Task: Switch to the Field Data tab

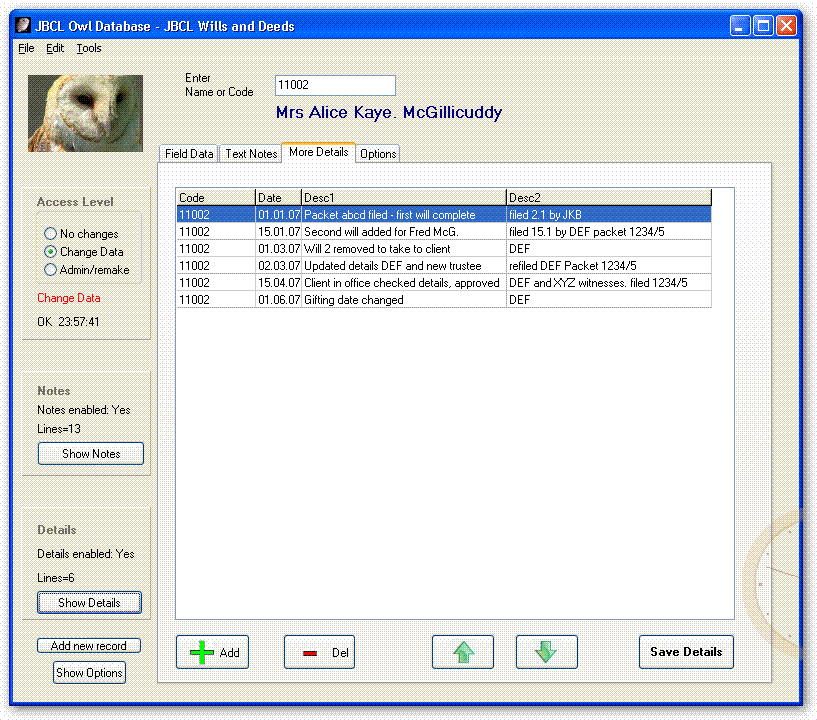Action: [188, 153]
